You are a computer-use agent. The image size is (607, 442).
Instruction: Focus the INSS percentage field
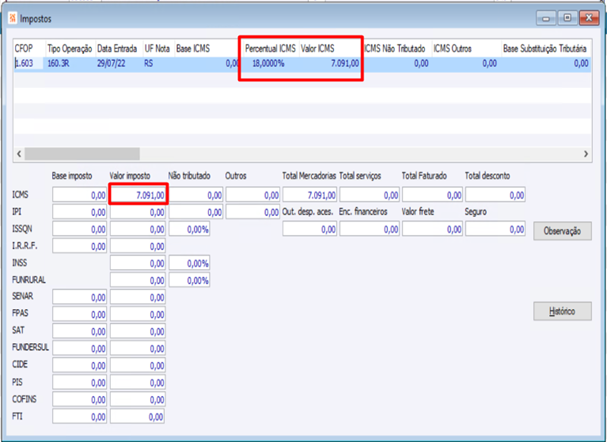pos(189,263)
